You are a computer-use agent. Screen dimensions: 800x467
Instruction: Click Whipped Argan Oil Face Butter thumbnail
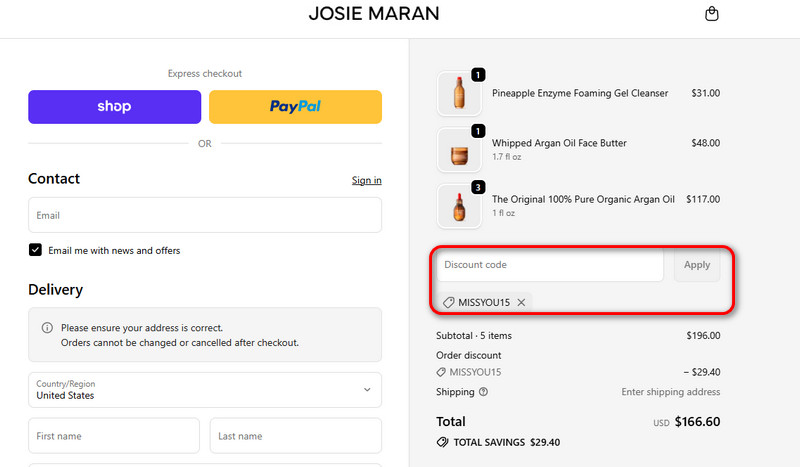click(x=459, y=150)
